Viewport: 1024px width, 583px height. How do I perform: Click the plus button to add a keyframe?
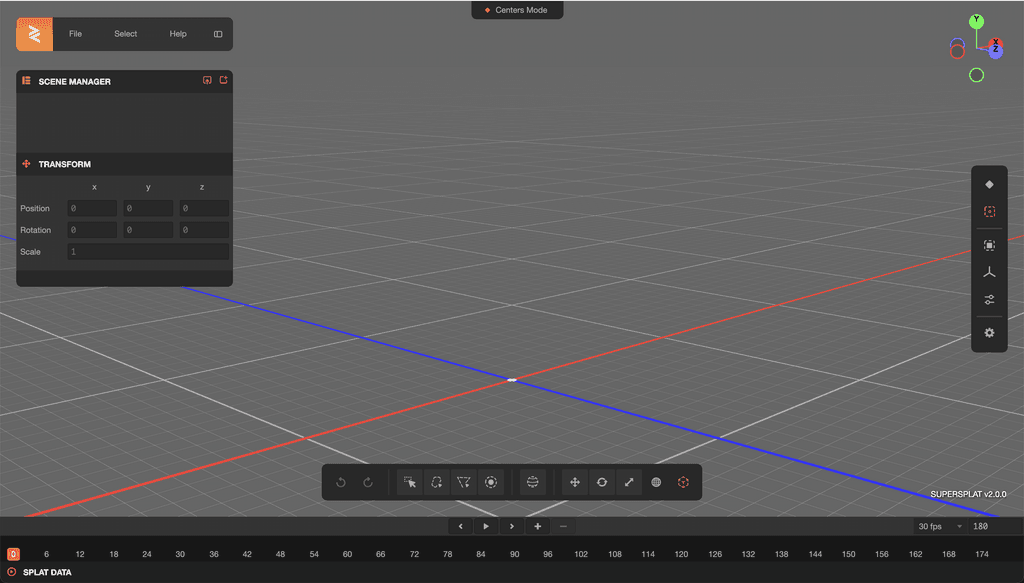point(537,525)
